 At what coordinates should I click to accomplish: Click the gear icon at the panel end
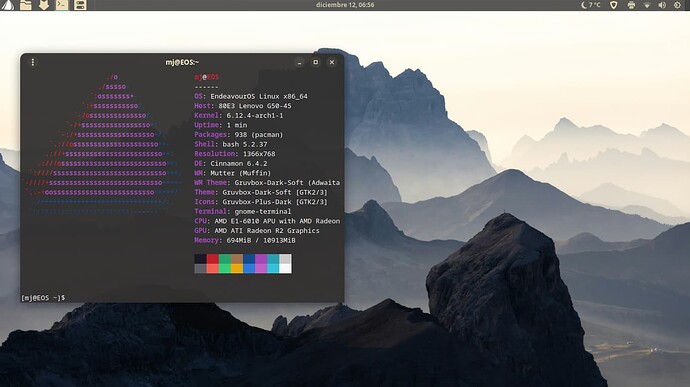(x=677, y=5)
